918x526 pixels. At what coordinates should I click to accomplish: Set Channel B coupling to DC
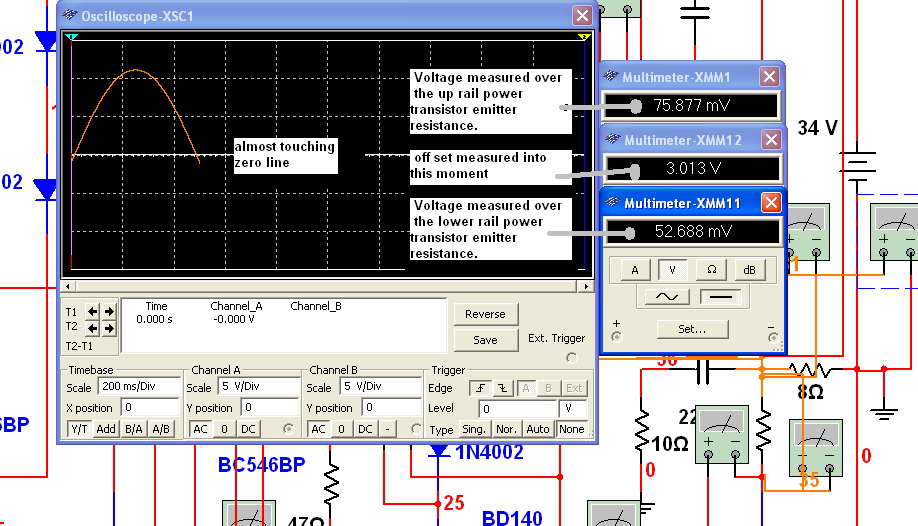pos(365,429)
